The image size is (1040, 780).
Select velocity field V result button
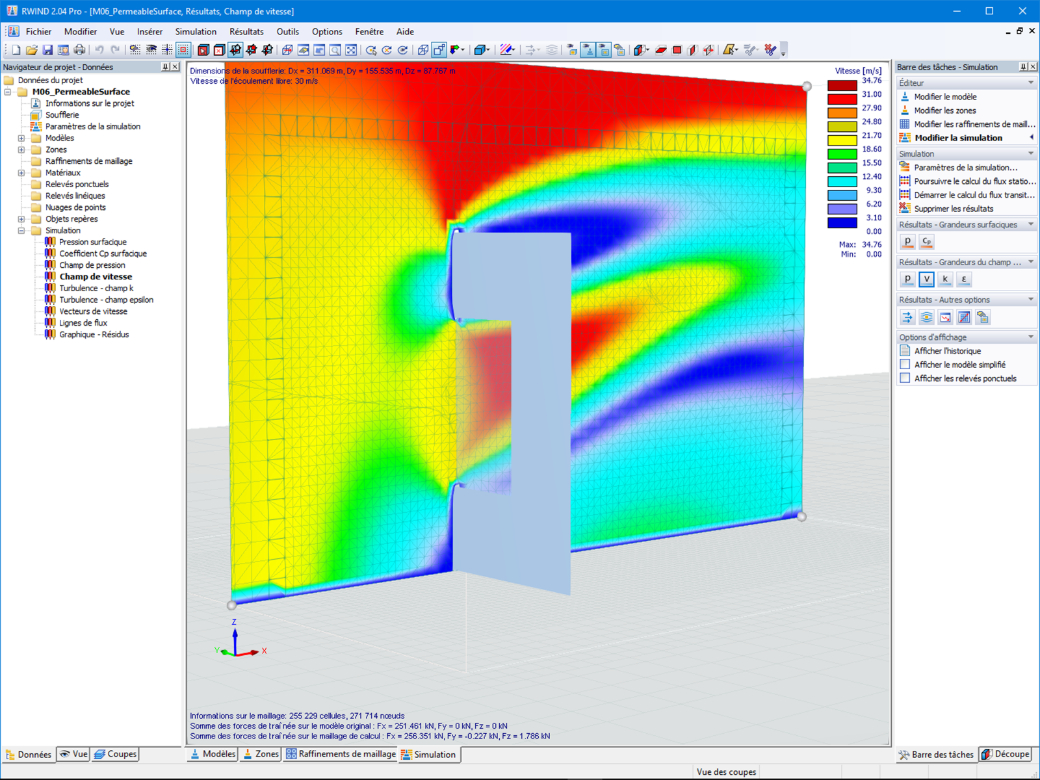pyautogui.click(x=927, y=279)
